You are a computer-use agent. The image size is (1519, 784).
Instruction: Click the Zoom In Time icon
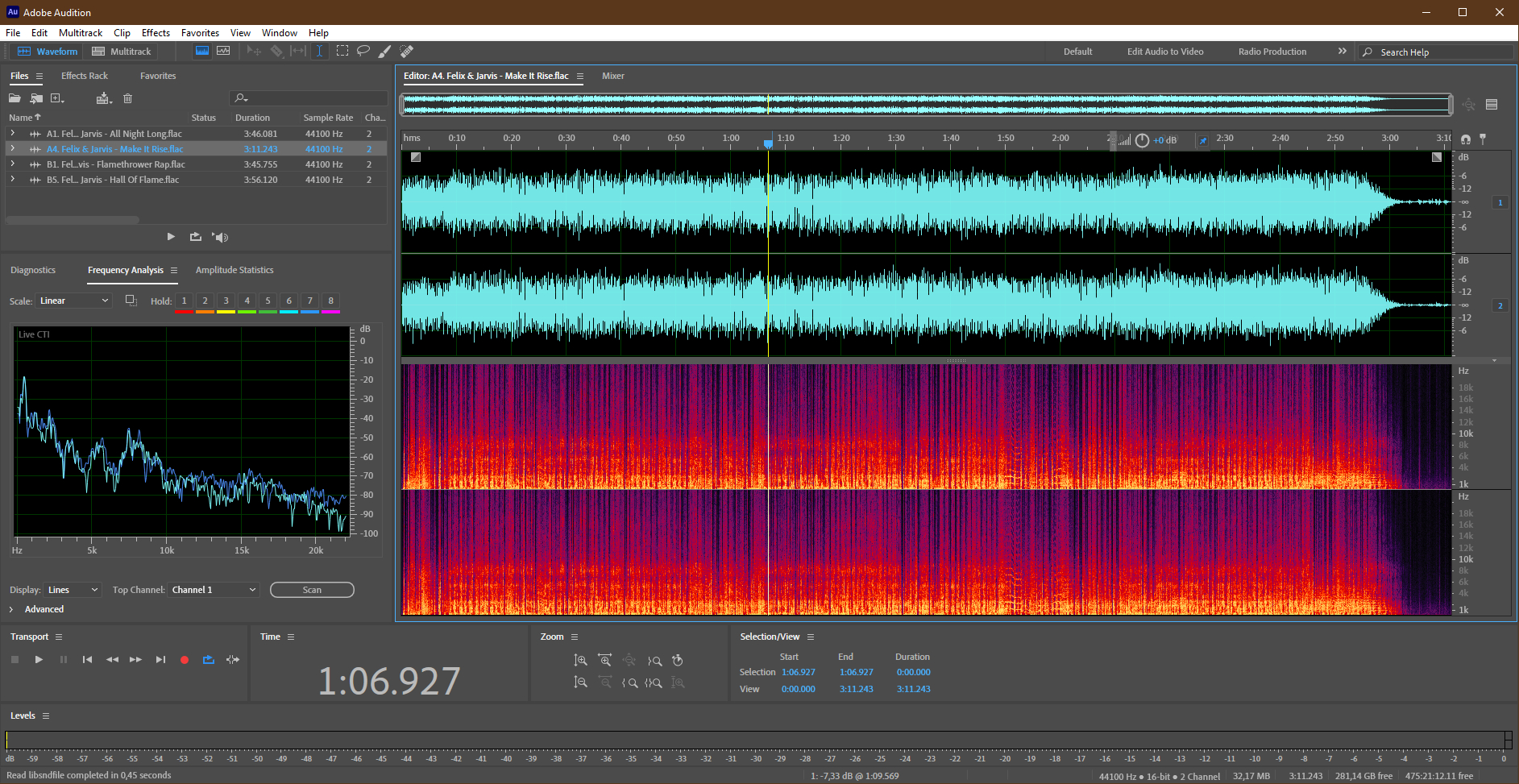pos(604,660)
